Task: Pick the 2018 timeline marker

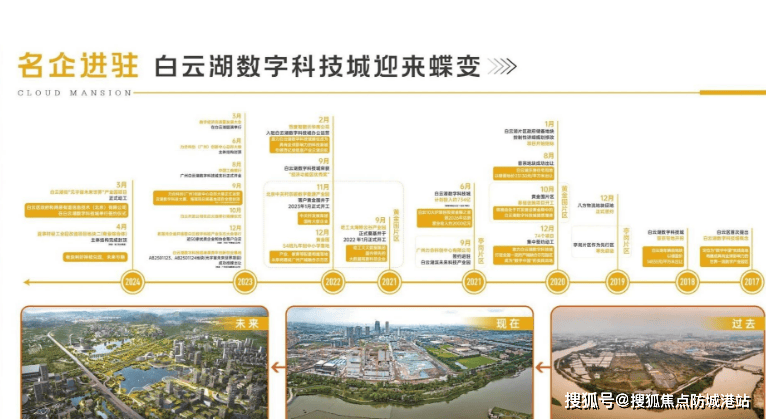Action: 686,282
